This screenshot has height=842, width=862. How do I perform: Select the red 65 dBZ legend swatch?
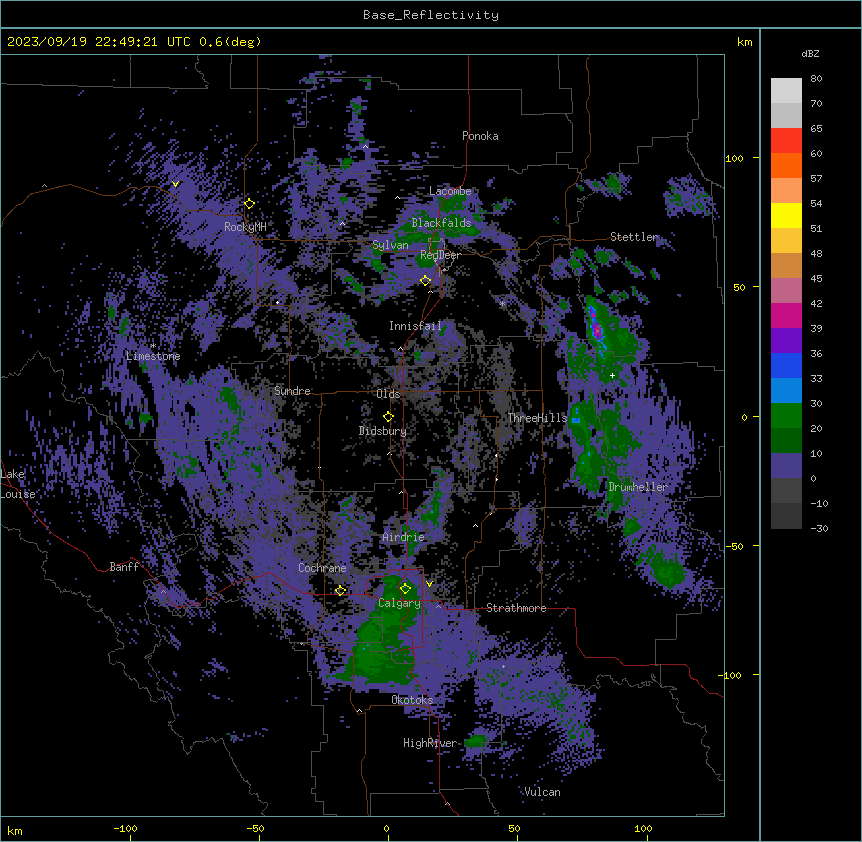tap(786, 141)
